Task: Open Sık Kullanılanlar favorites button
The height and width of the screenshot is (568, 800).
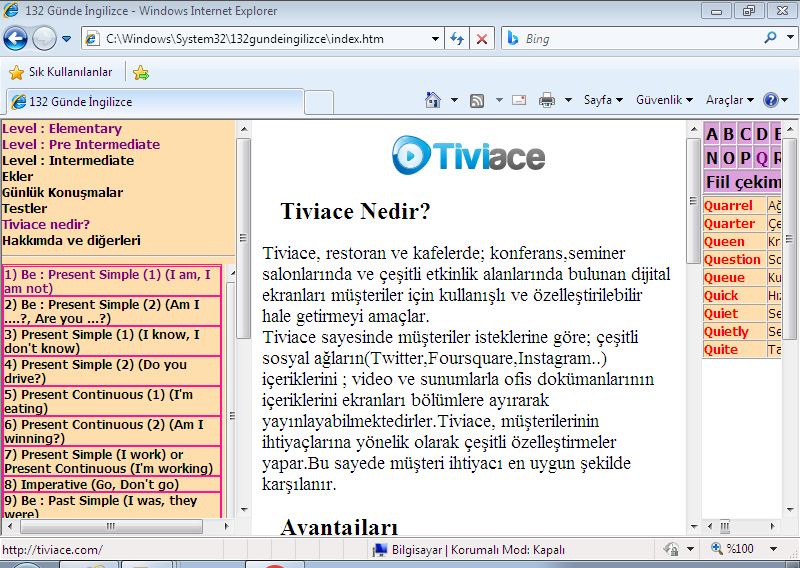Action: 60,72
